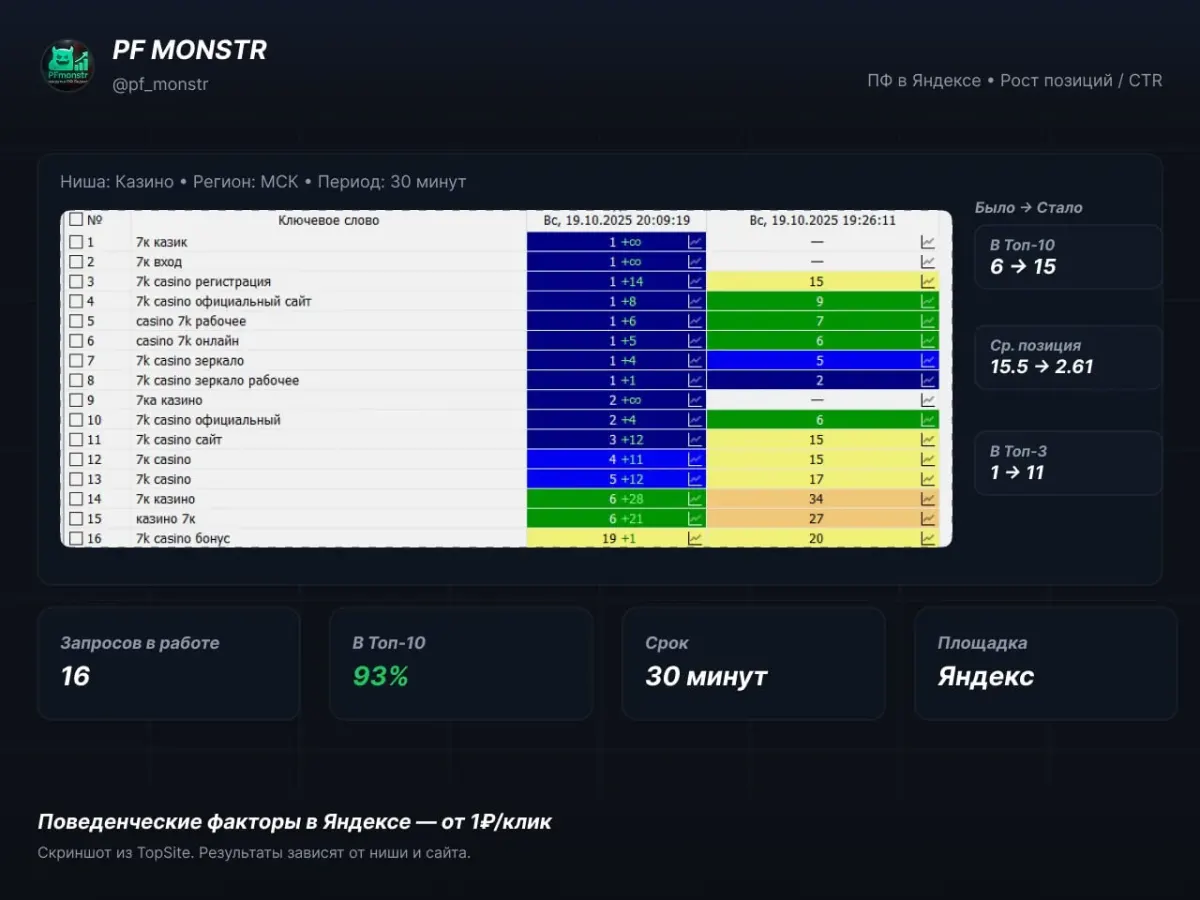Show 19:26:11 chart for "casino 7k рабочее"
Screen dimensions: 1200x900
point(928,321)
